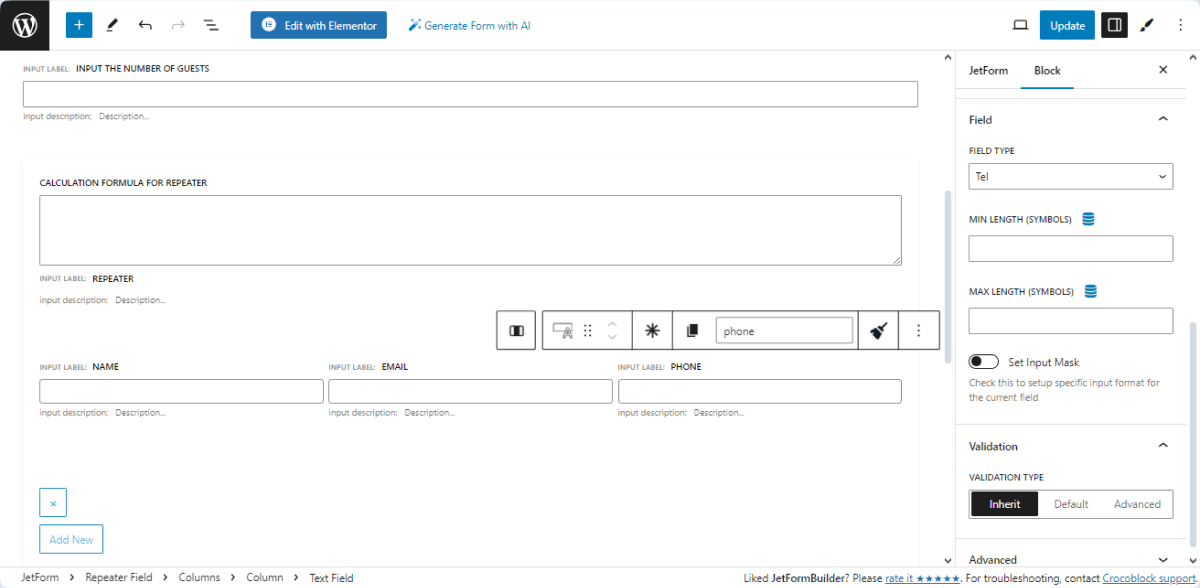Open the block inserter

click(79, 24)
